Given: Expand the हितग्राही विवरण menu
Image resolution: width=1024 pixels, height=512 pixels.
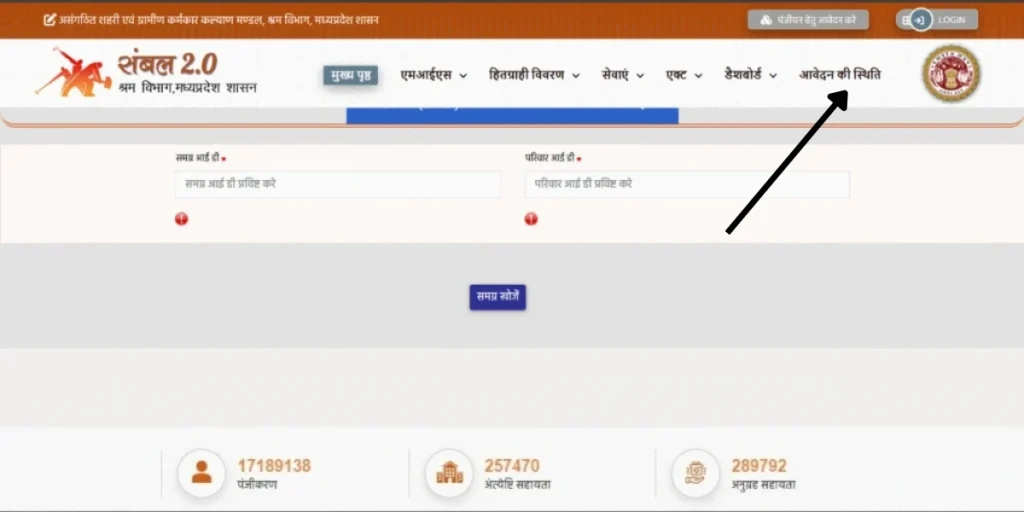Looking at the screenshot, I should point(534,75).
